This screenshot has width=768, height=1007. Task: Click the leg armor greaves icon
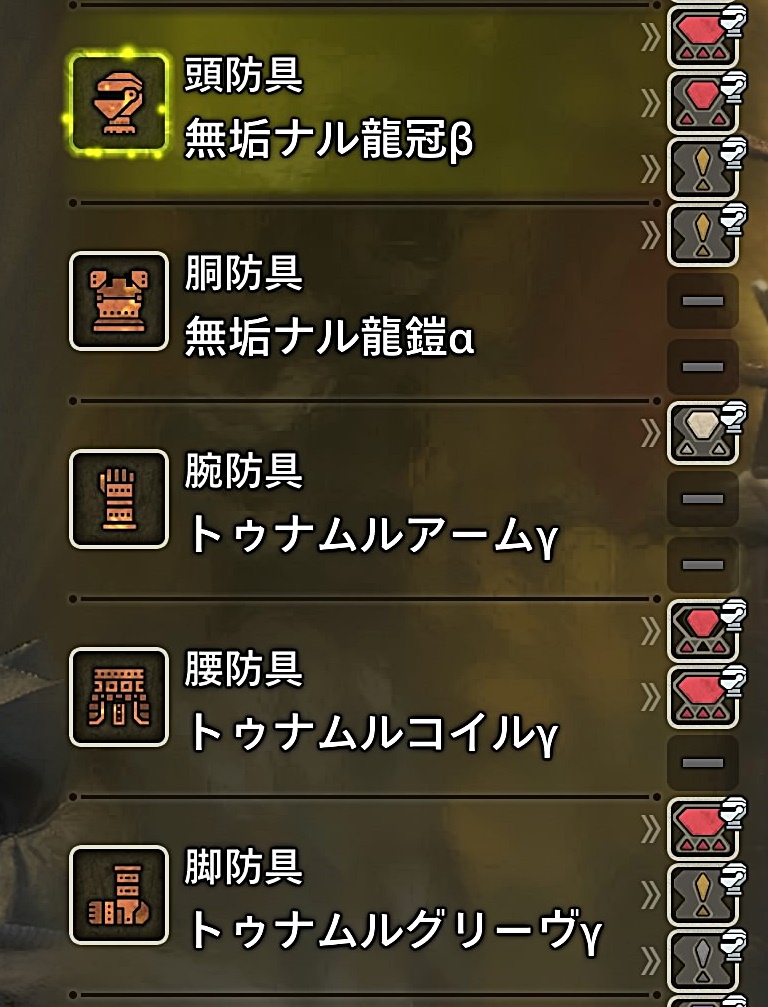119,895
